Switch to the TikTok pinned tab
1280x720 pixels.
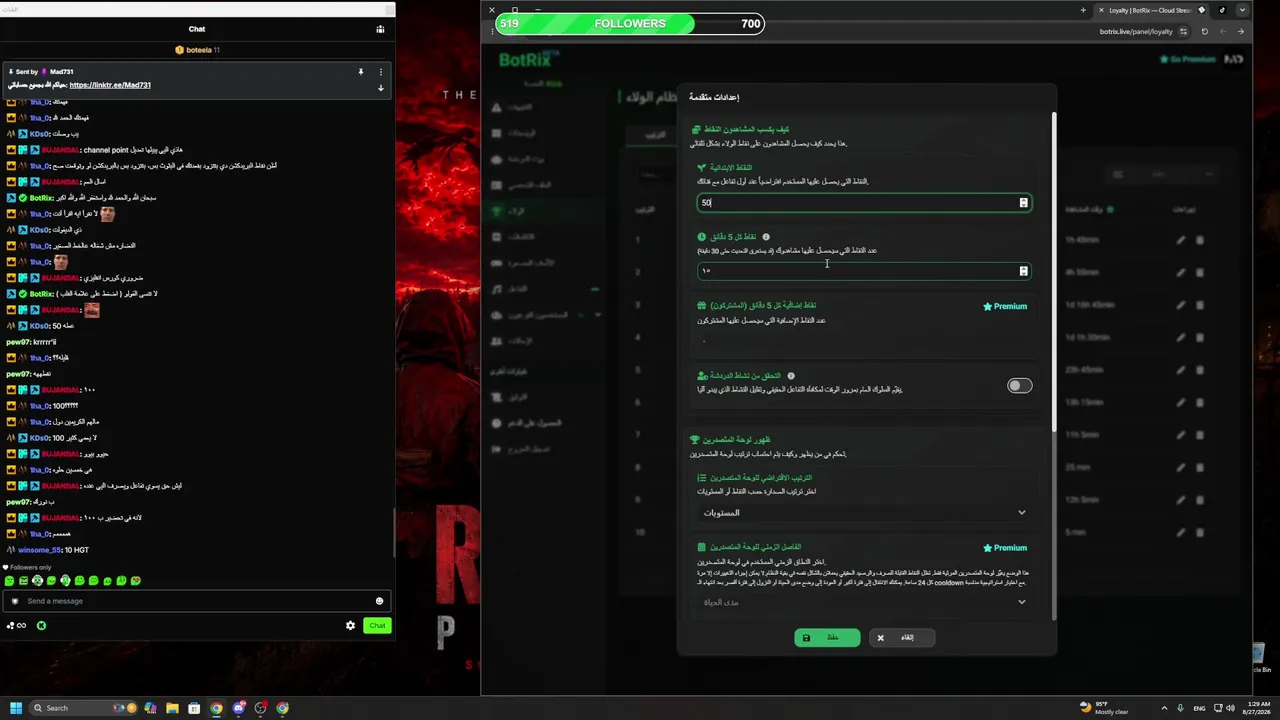point(1221,10)
